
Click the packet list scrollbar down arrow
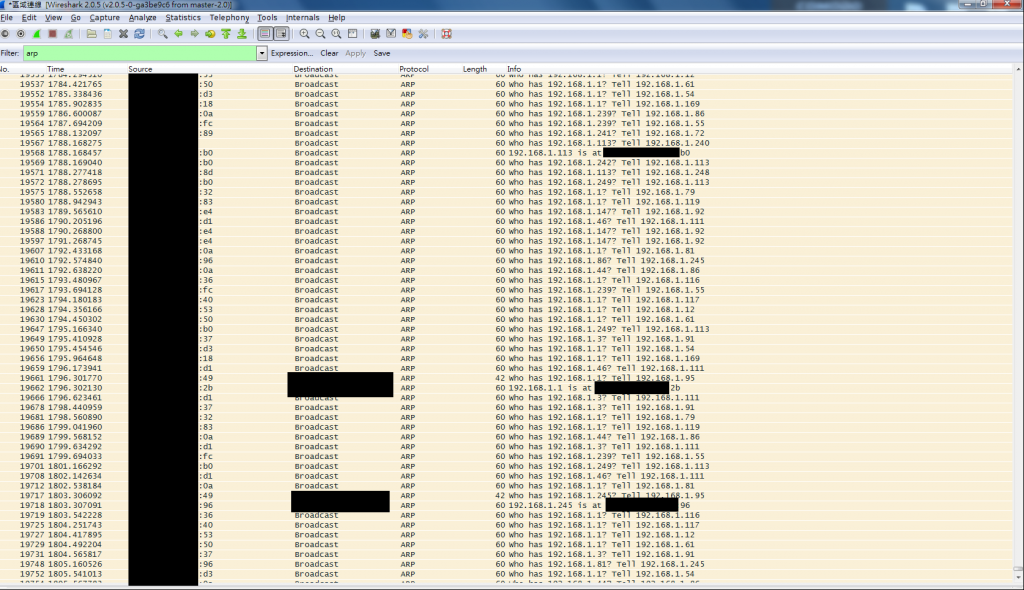click(x=1018, y=578)
